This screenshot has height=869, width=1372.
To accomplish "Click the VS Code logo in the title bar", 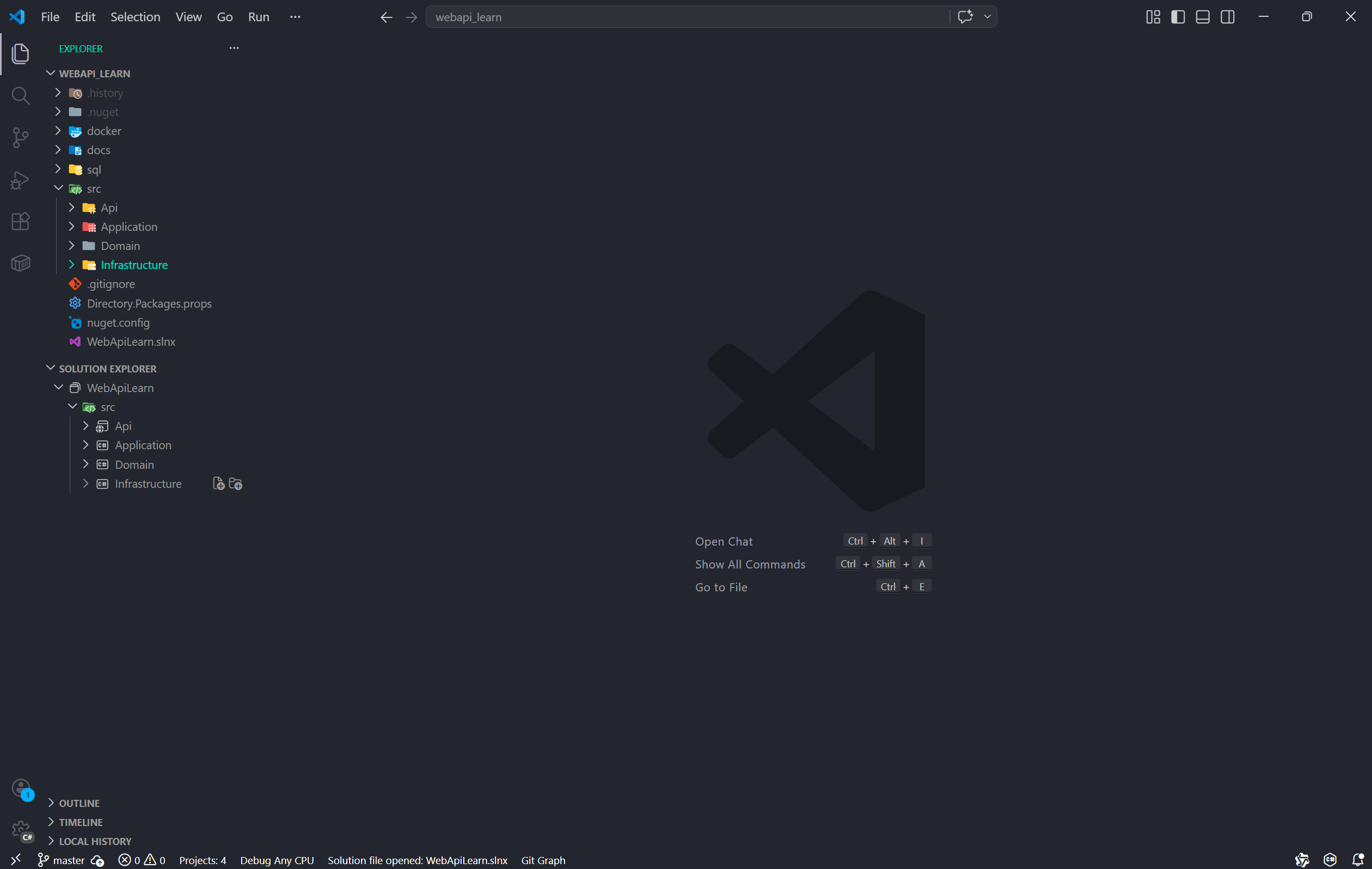I will (17, 16).
